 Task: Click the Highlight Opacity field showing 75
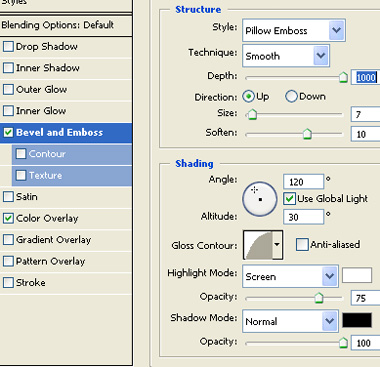coord(366,298)
